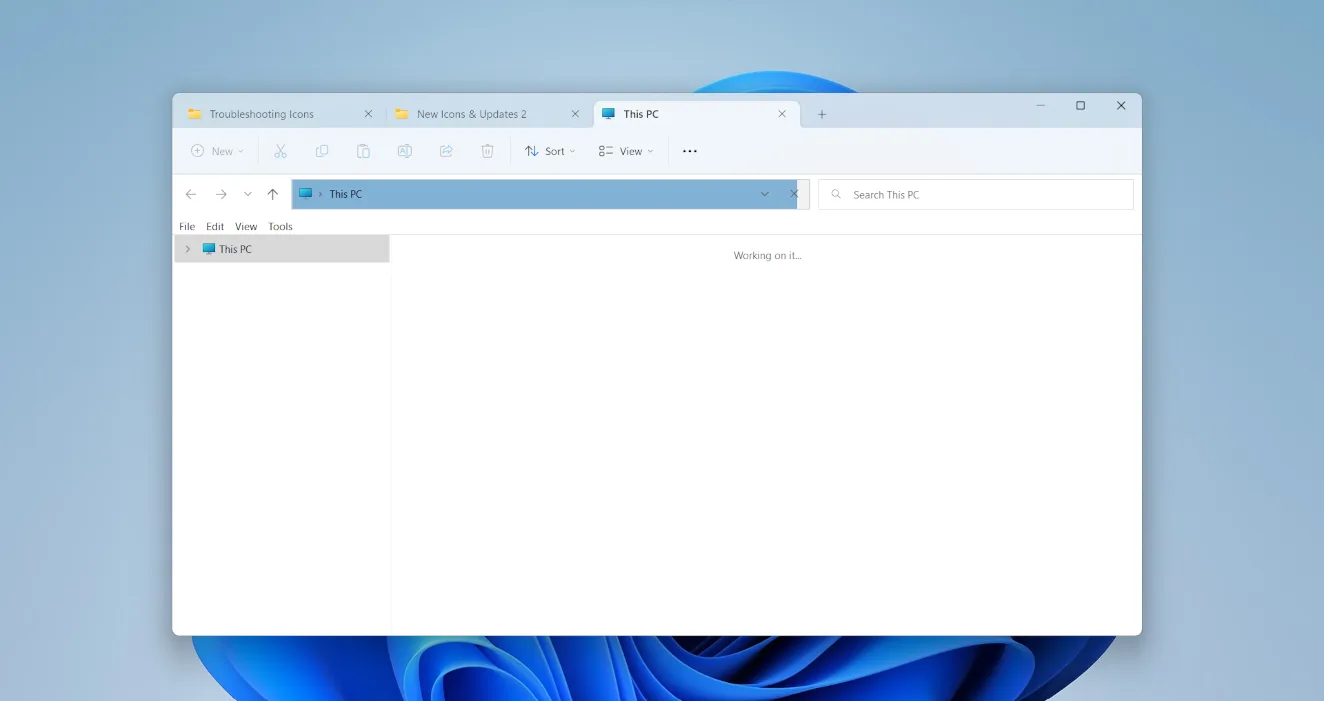
Task: Minimize the File Explorer window
Action: [1041, 106]
